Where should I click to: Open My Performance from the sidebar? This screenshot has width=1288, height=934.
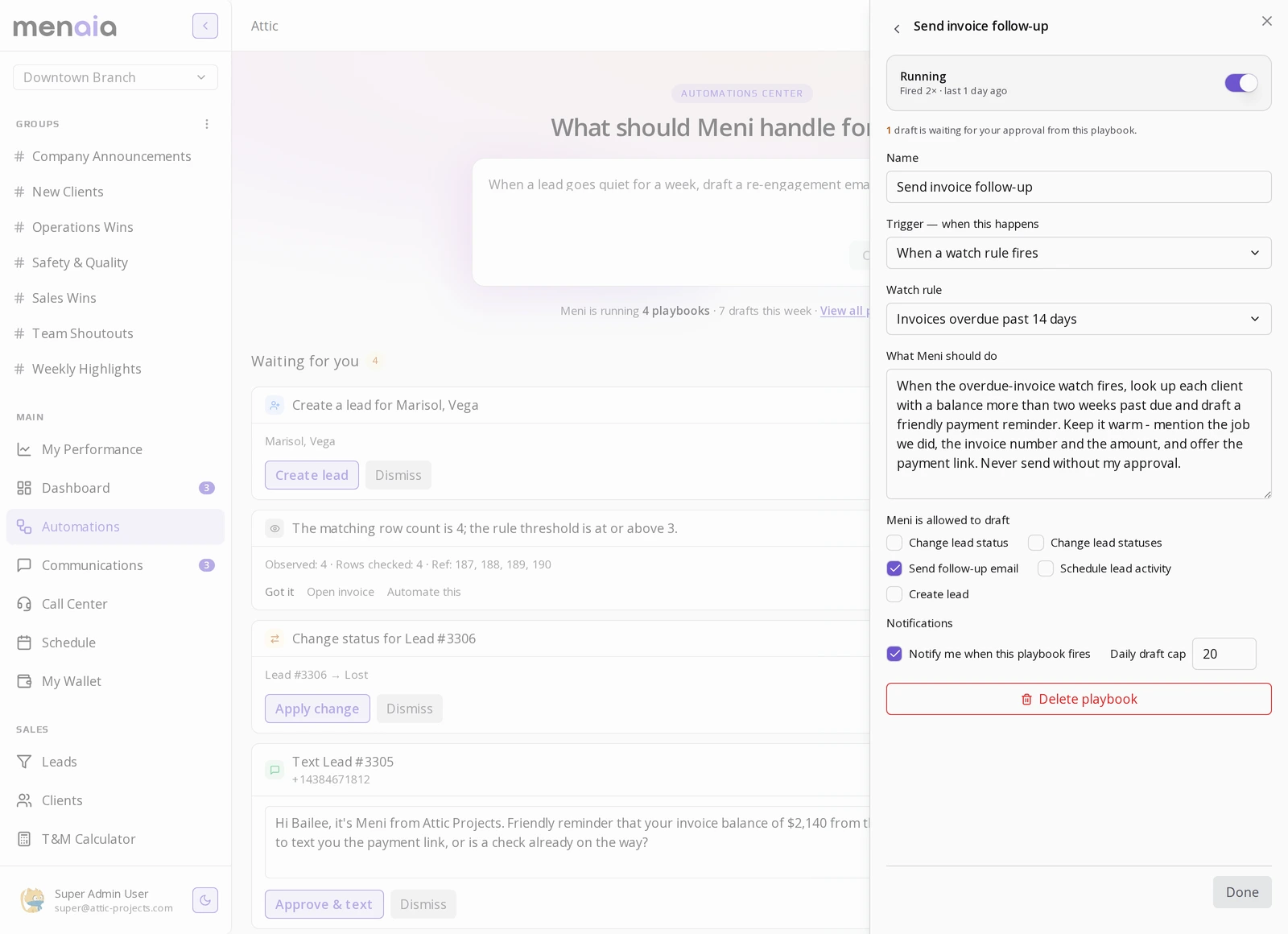(115, 449)
